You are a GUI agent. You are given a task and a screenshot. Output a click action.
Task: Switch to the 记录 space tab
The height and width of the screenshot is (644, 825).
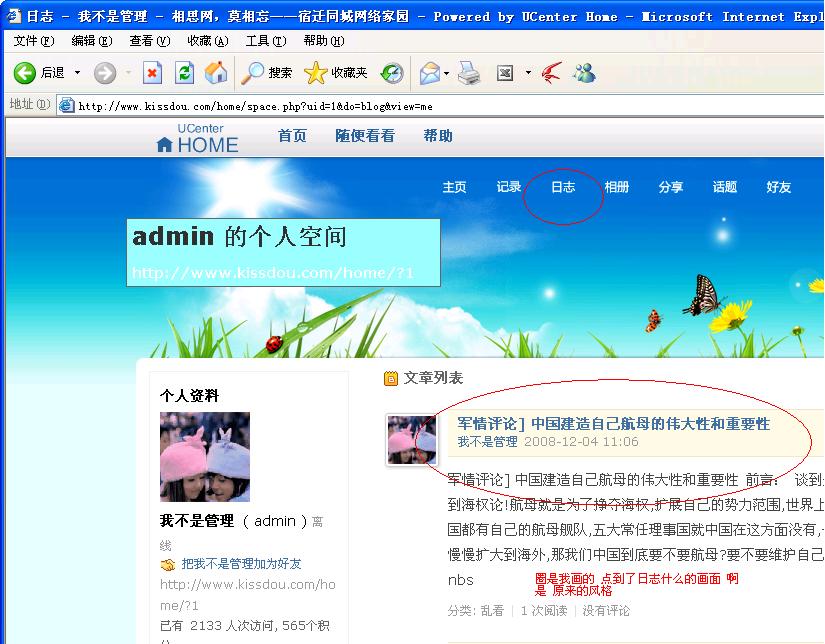click(x=508, y=187)
